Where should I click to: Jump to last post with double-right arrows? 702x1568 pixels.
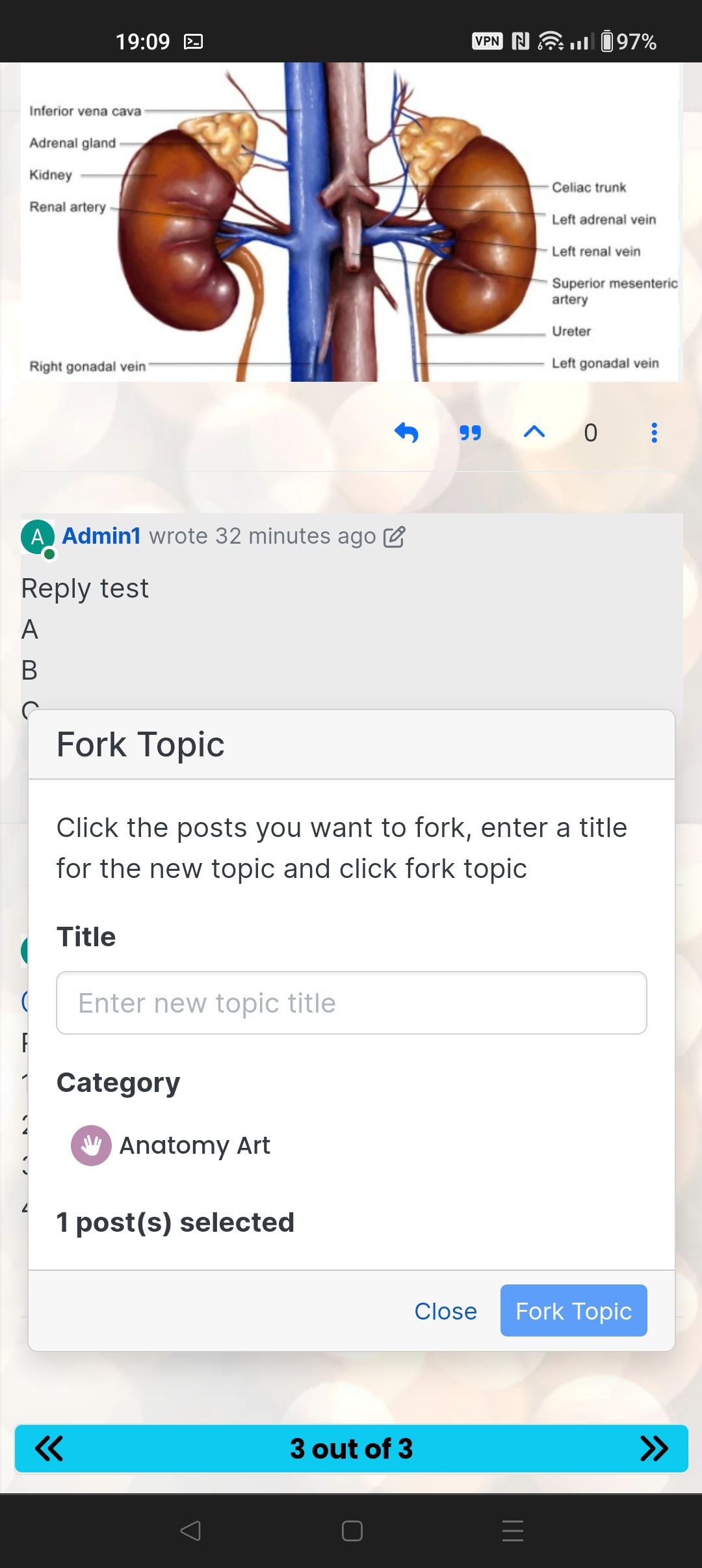click(654, 1448)
